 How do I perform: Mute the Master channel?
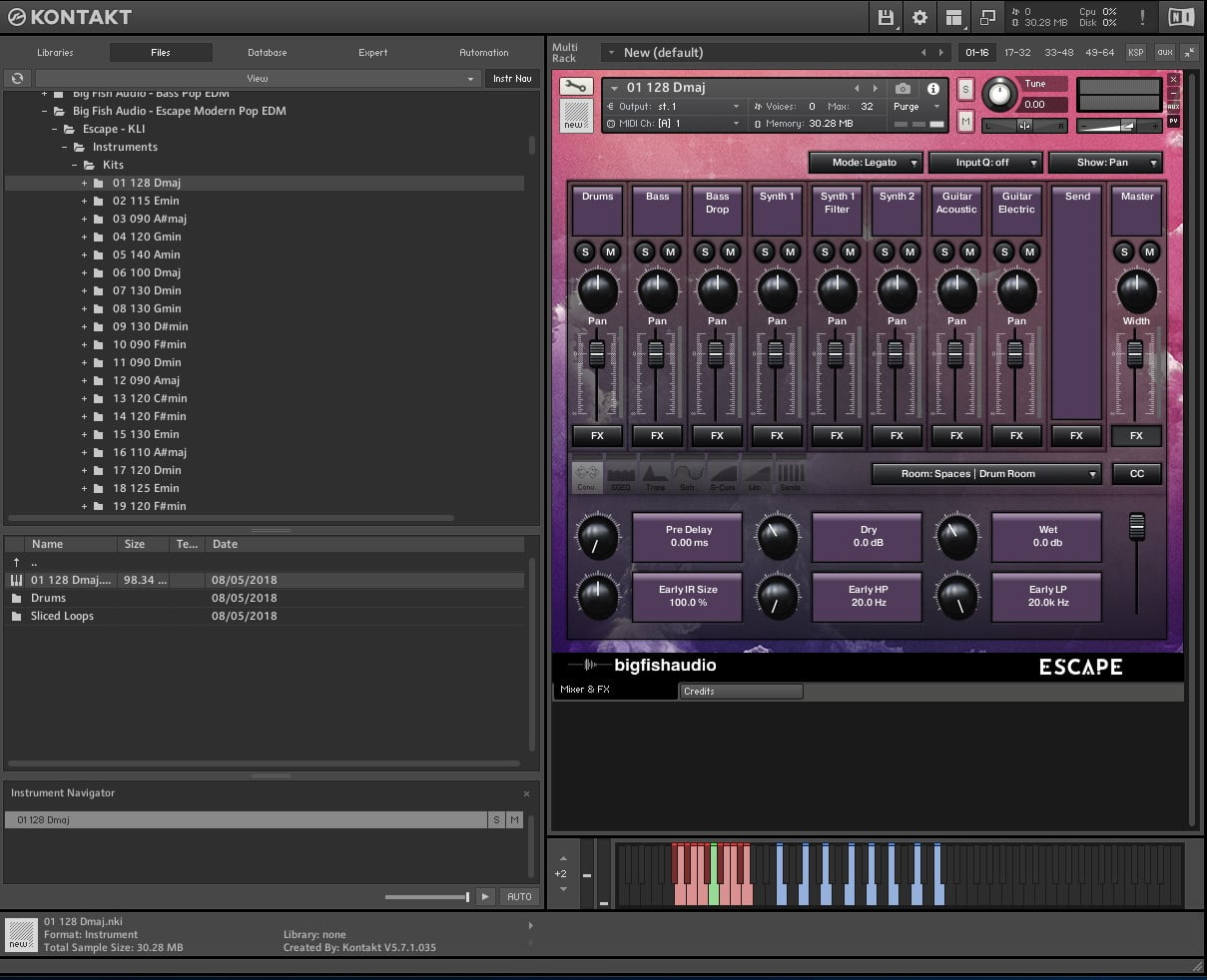point(1149,252)
